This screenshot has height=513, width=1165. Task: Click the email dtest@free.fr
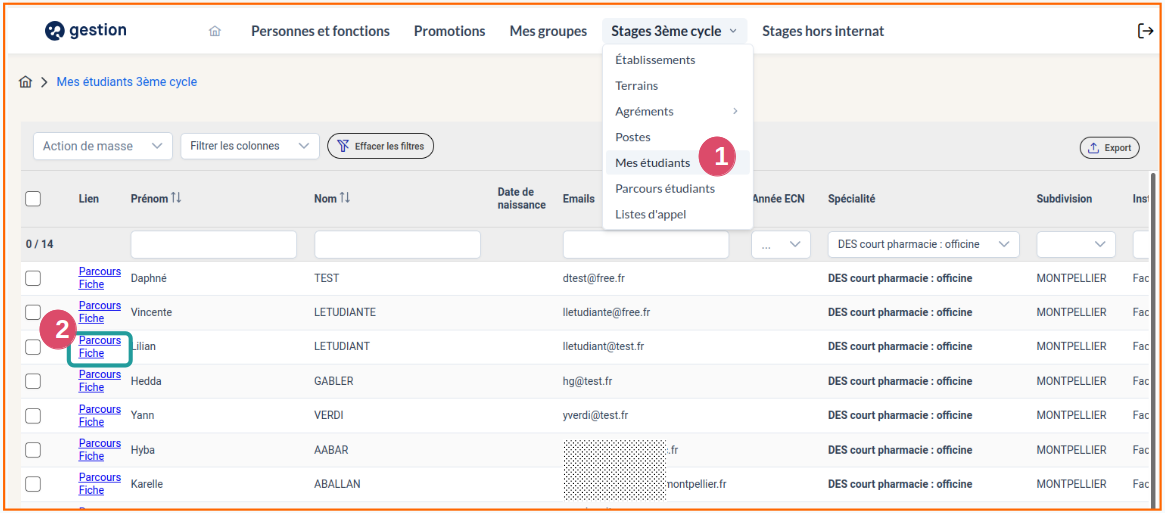(592, 278)
